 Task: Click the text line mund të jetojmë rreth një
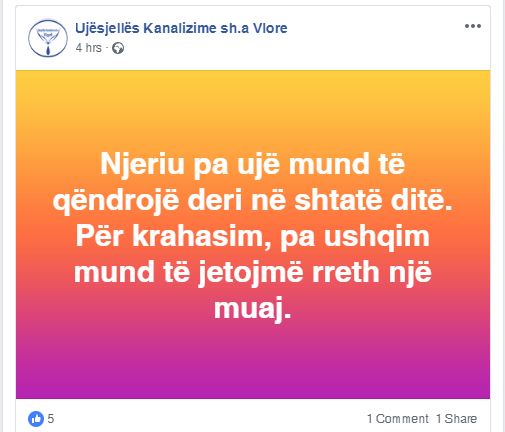coord(253,272)
